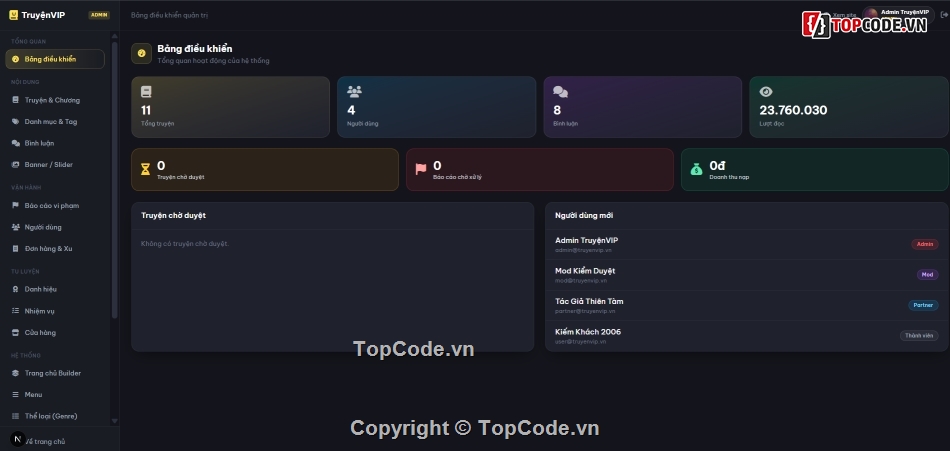This screenshot has width=950, height=451.
Task: Click the TruyệnVIP logo icon
Action: point(13,15)
